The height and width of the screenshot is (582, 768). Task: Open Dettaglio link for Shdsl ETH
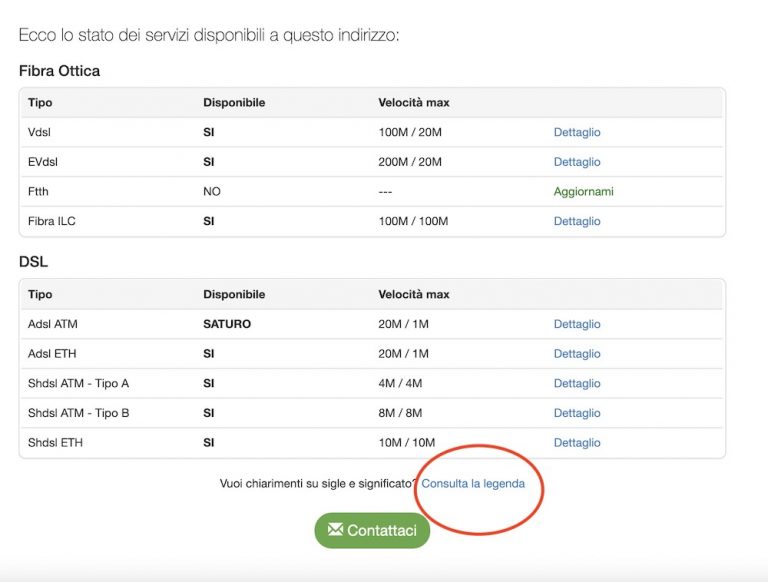[577, 442]
